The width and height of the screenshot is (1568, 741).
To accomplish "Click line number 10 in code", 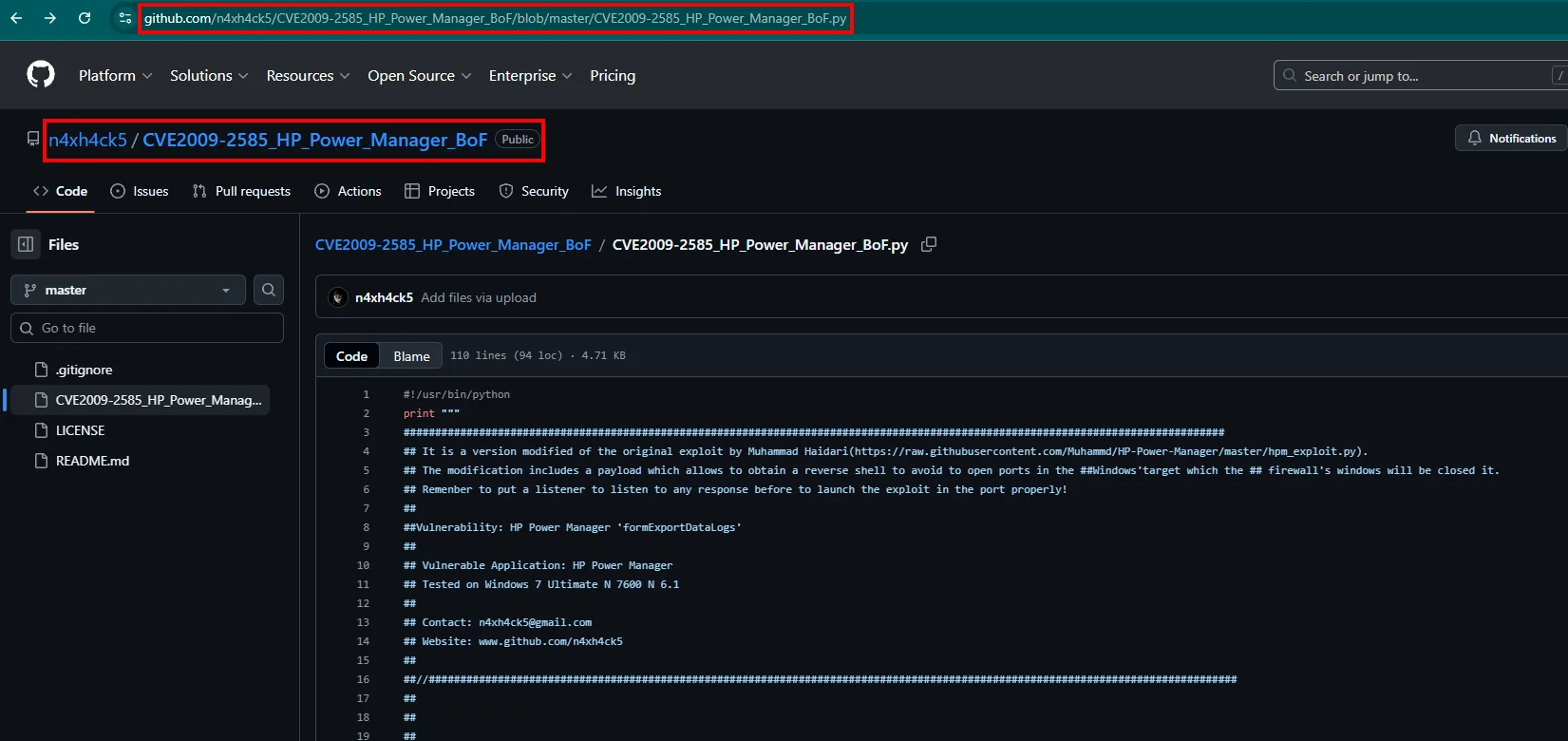I will [x=363, y=565].
